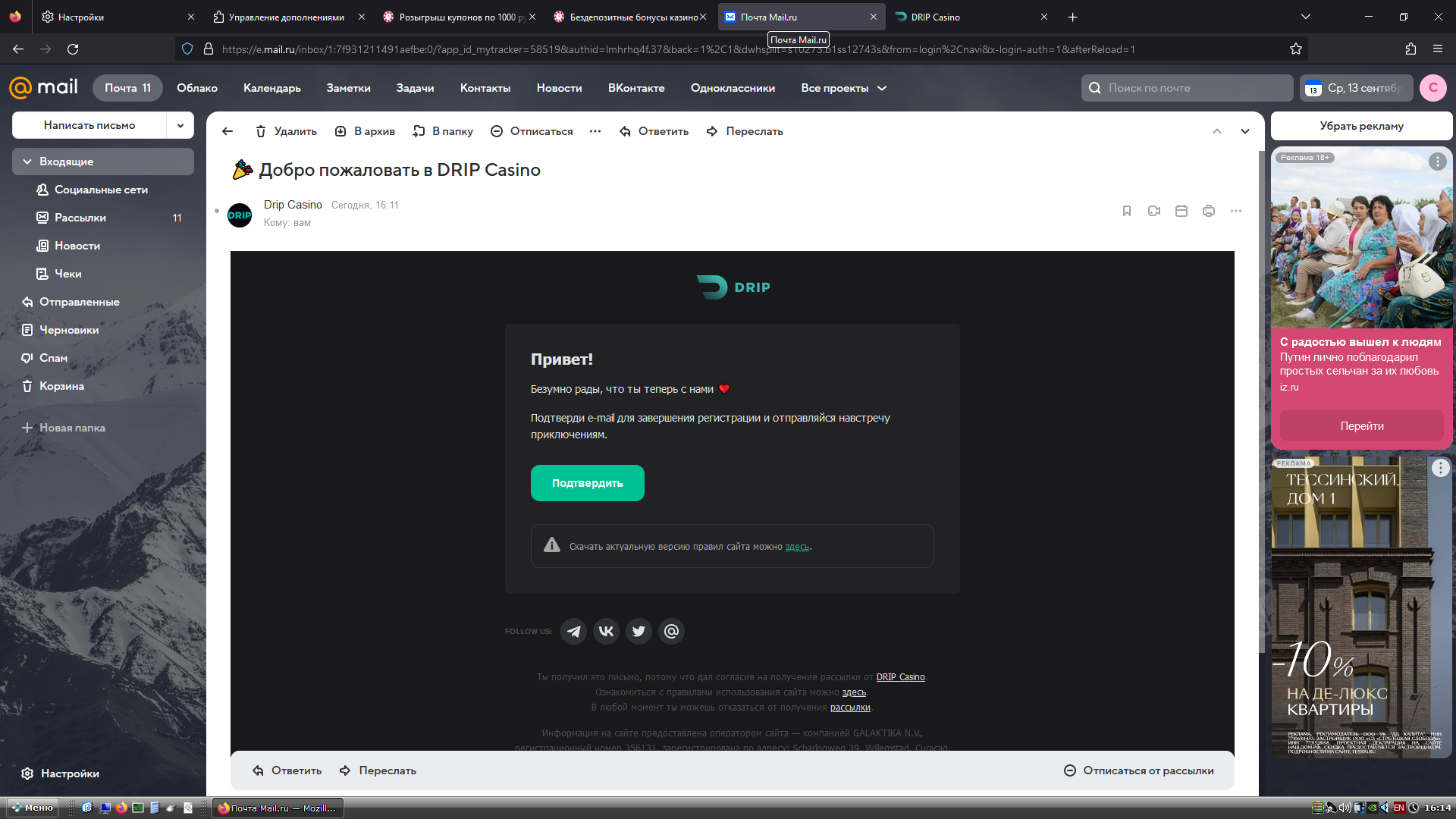The image size is (1456, 819).
Task: Reload the page in Firefox
Action: 73,49
